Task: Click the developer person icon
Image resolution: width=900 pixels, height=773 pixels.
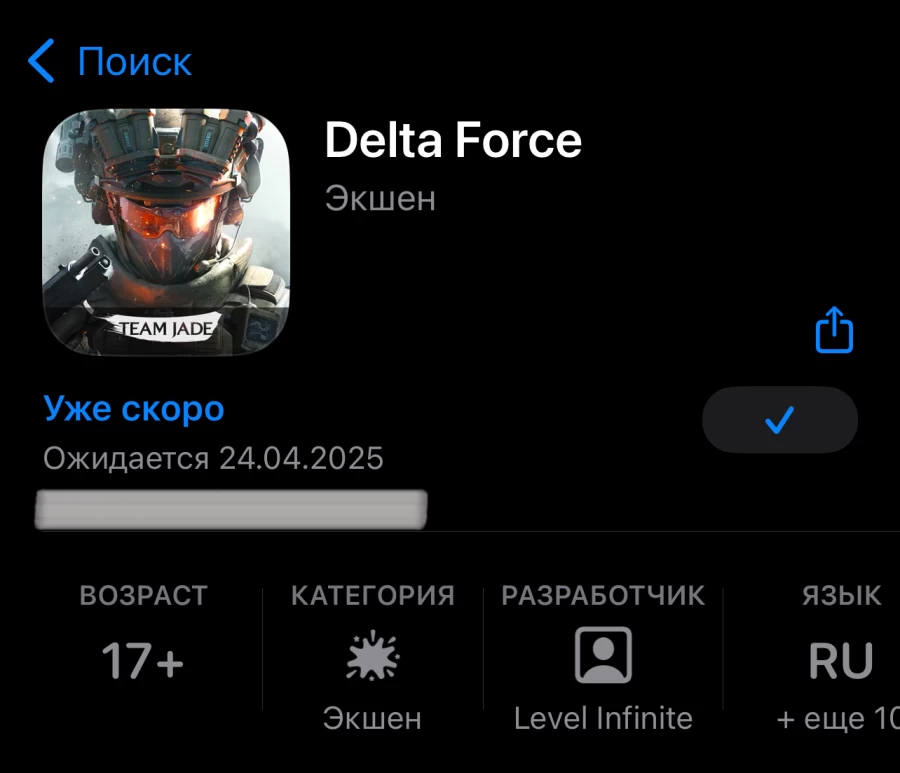Action: click(x=603, y=656)
